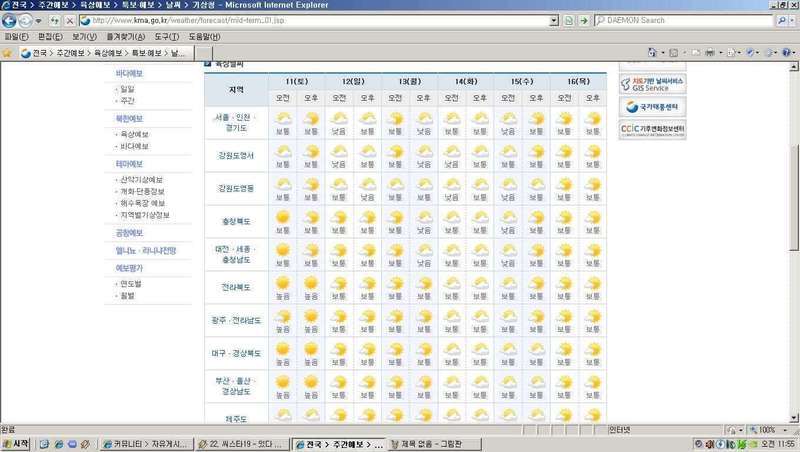Select the 전국 > 주간예보 browser tab
Viewport: 800px width, 452px height.
tap(106, 53)
